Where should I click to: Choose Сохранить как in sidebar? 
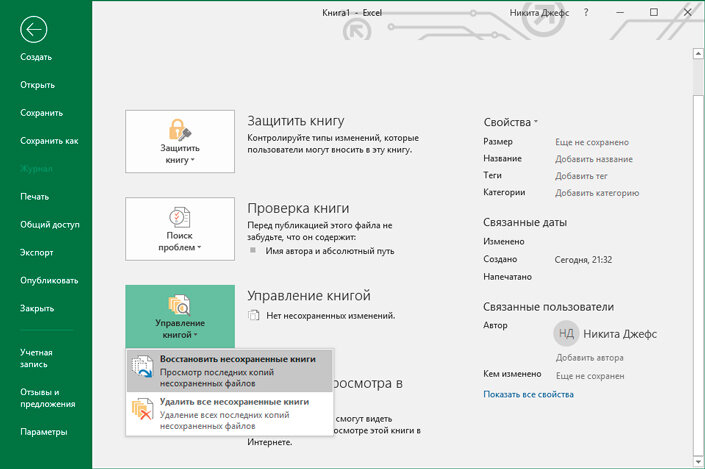click(x=49, y=141)
